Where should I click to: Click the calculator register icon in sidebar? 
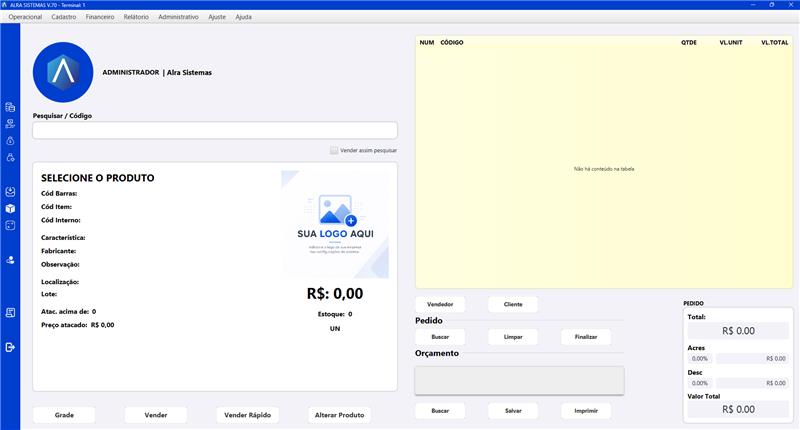point(10,107)
